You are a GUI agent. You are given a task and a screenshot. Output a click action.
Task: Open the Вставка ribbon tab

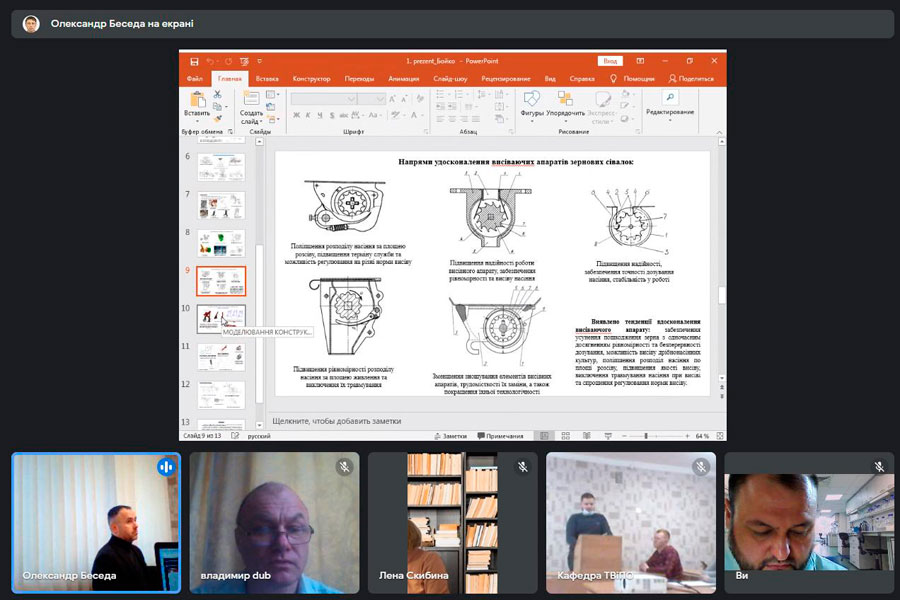tap(266, 78)
